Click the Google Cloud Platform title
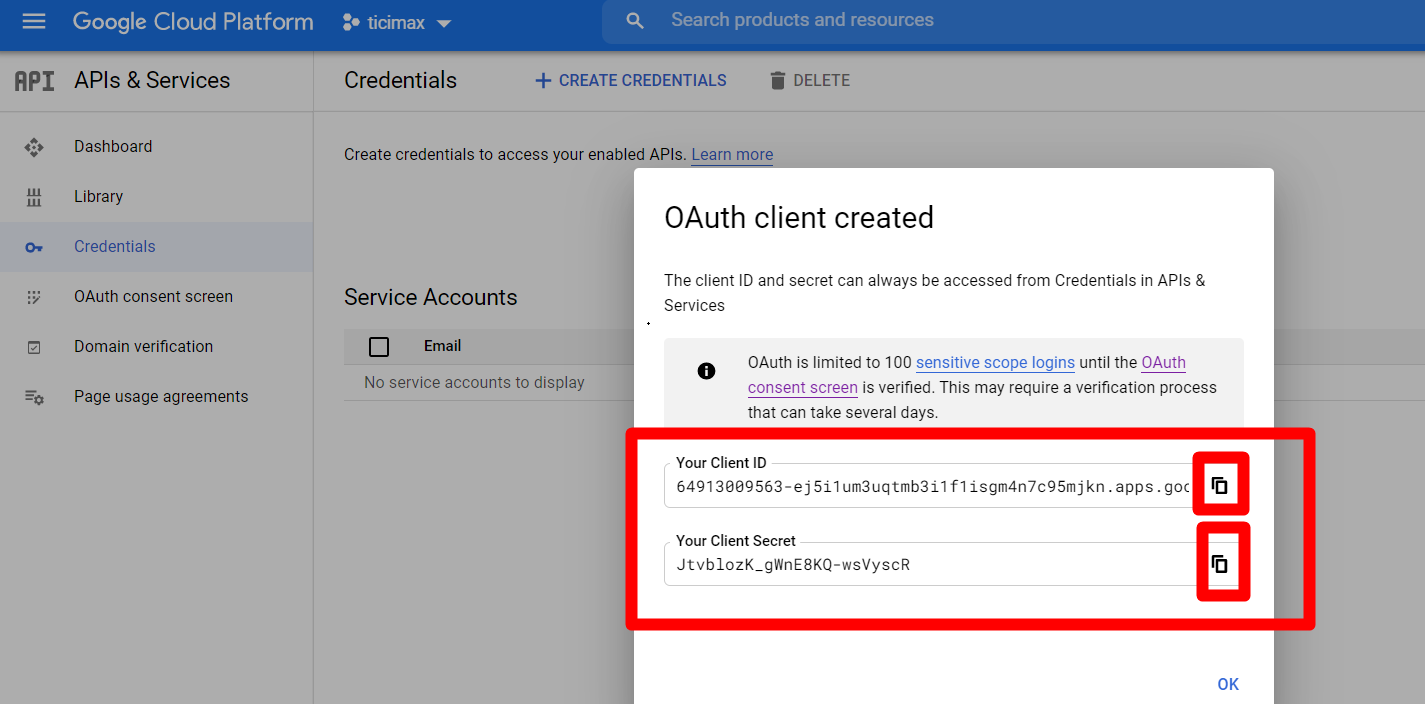 pyautogui.click(x=193, y=21)
